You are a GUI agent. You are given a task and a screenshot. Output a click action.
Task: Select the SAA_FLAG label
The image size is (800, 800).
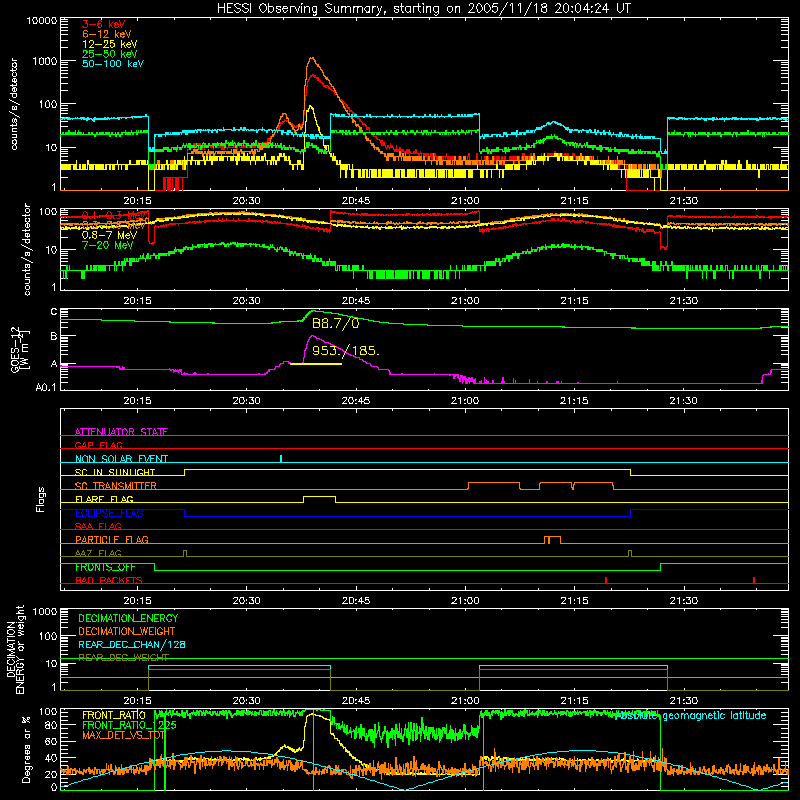point(98,526)
